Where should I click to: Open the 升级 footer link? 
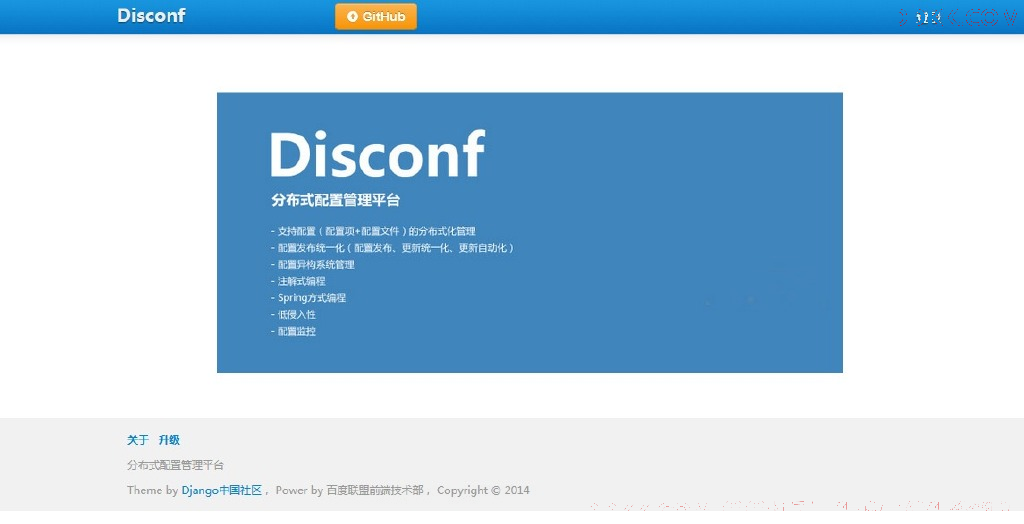169,440
